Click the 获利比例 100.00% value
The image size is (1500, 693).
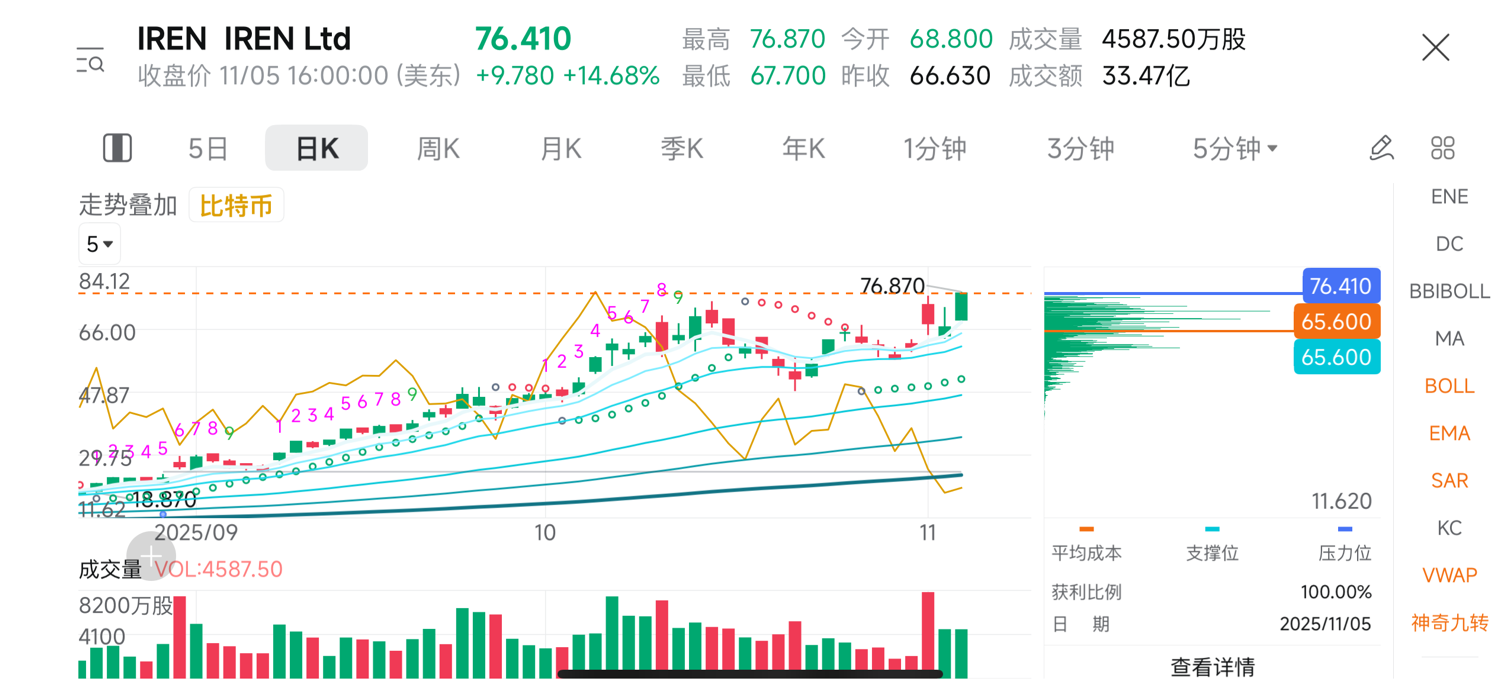click(1336, 592)
